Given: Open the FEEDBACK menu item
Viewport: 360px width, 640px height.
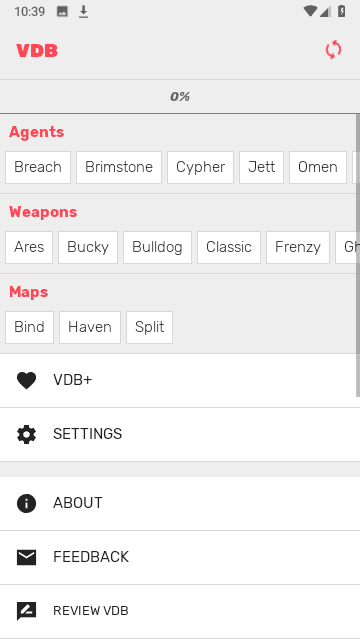Looking at the screenshot, I should (180, 557).
